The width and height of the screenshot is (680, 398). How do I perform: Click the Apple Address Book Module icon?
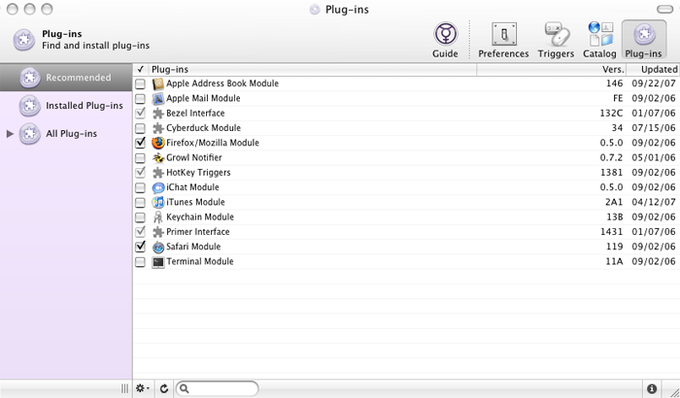point(158,84)
